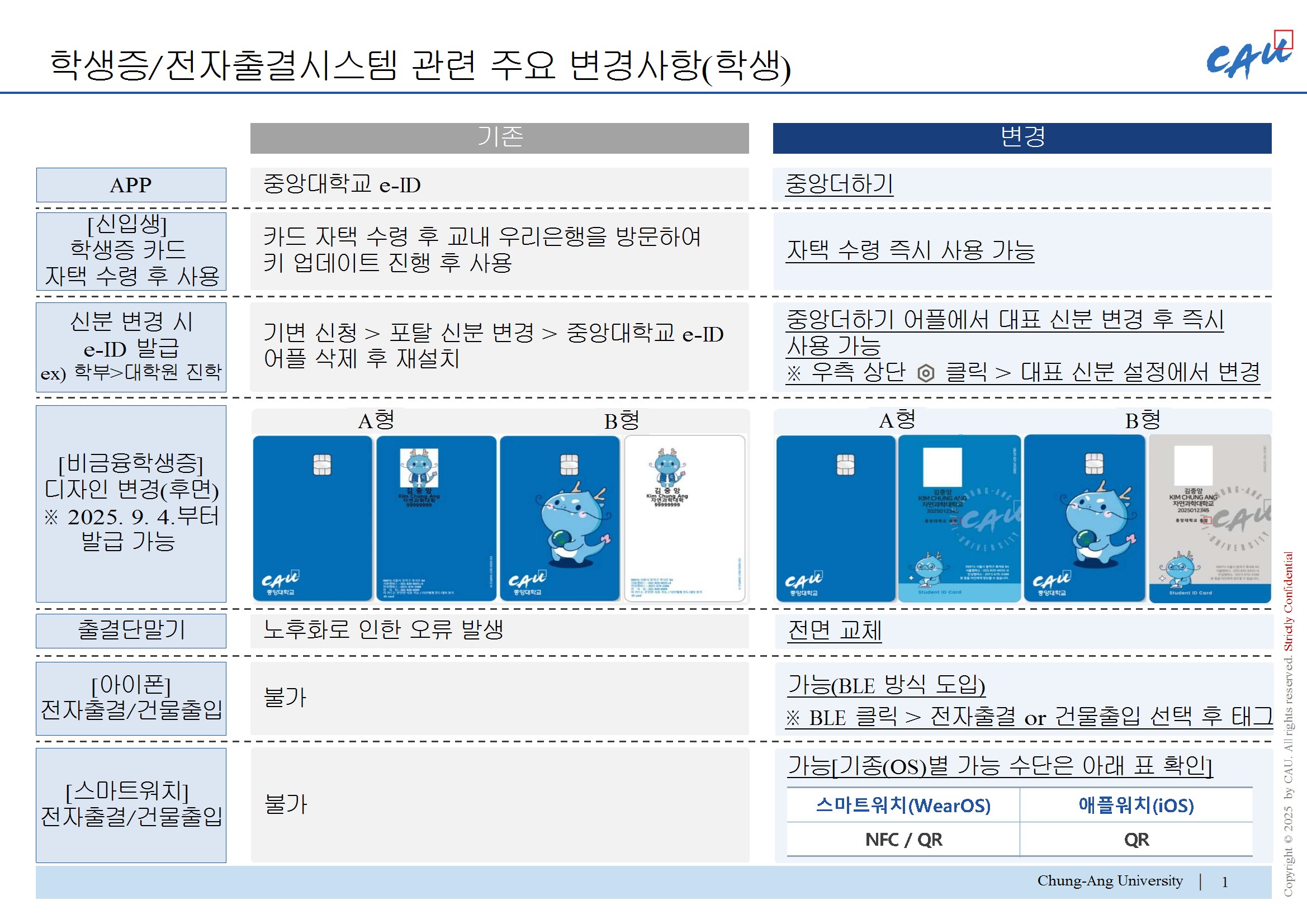This screenshot has height=924, width=1307.
Task: Select the 신분 변경 시 e-ID 발급 box
Action: 131,347
